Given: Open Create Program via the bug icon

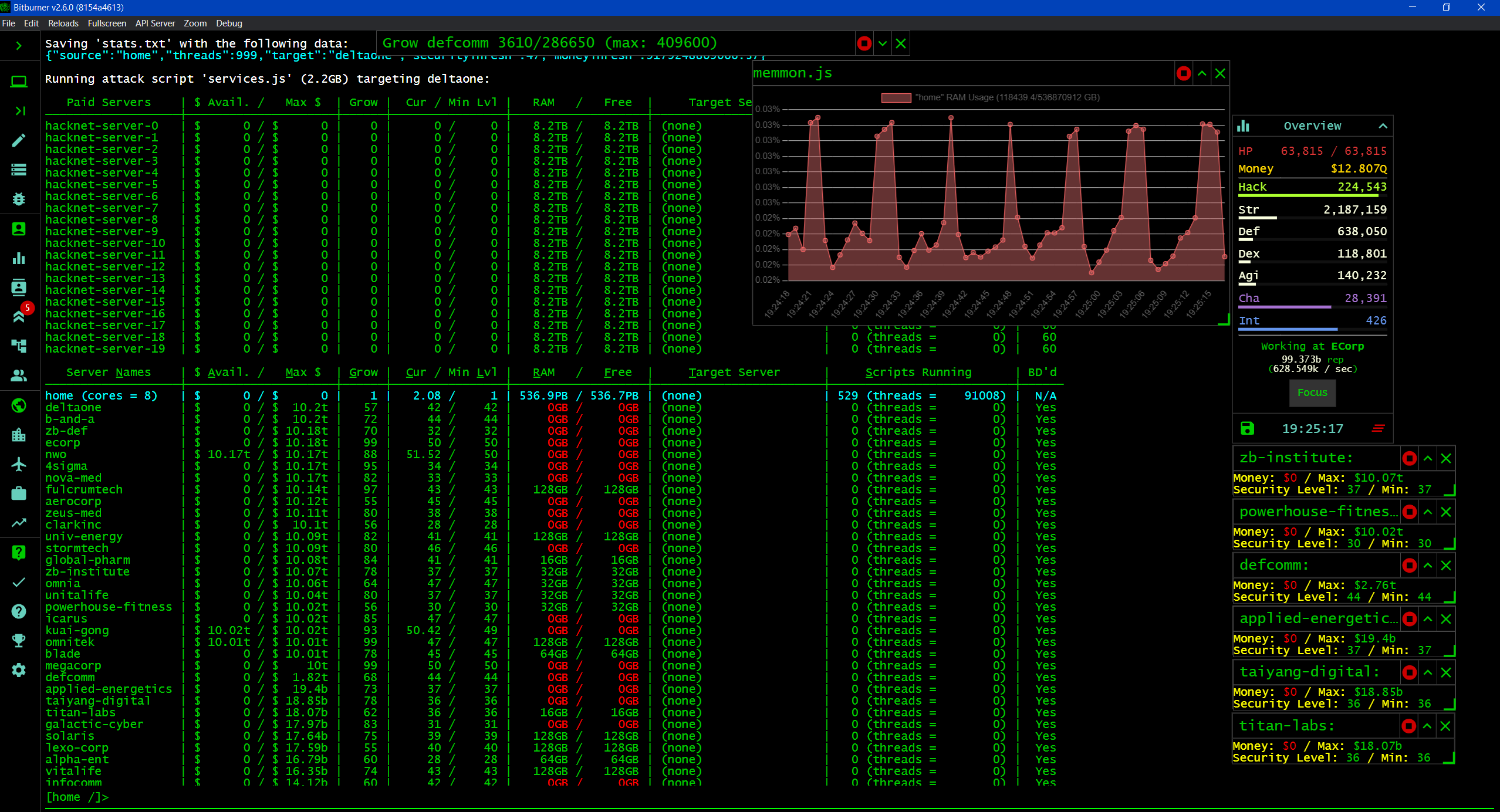Looking at the screenshot, I should pyautogui.click(x=19, y=199).
